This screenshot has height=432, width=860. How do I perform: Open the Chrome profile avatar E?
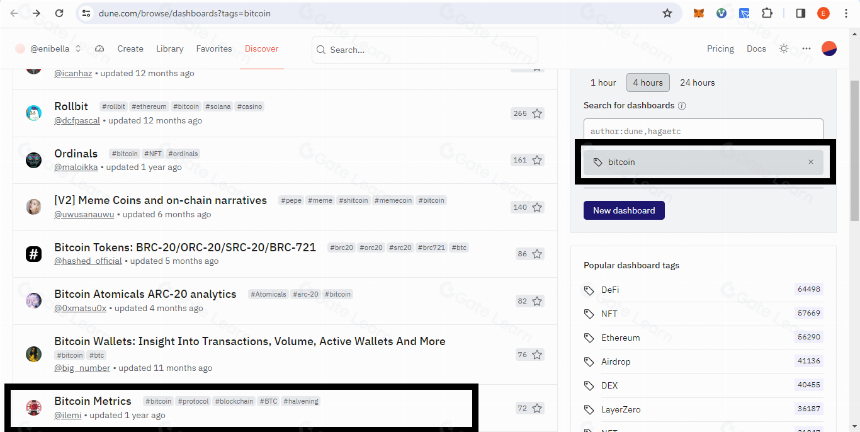point(823,13)
